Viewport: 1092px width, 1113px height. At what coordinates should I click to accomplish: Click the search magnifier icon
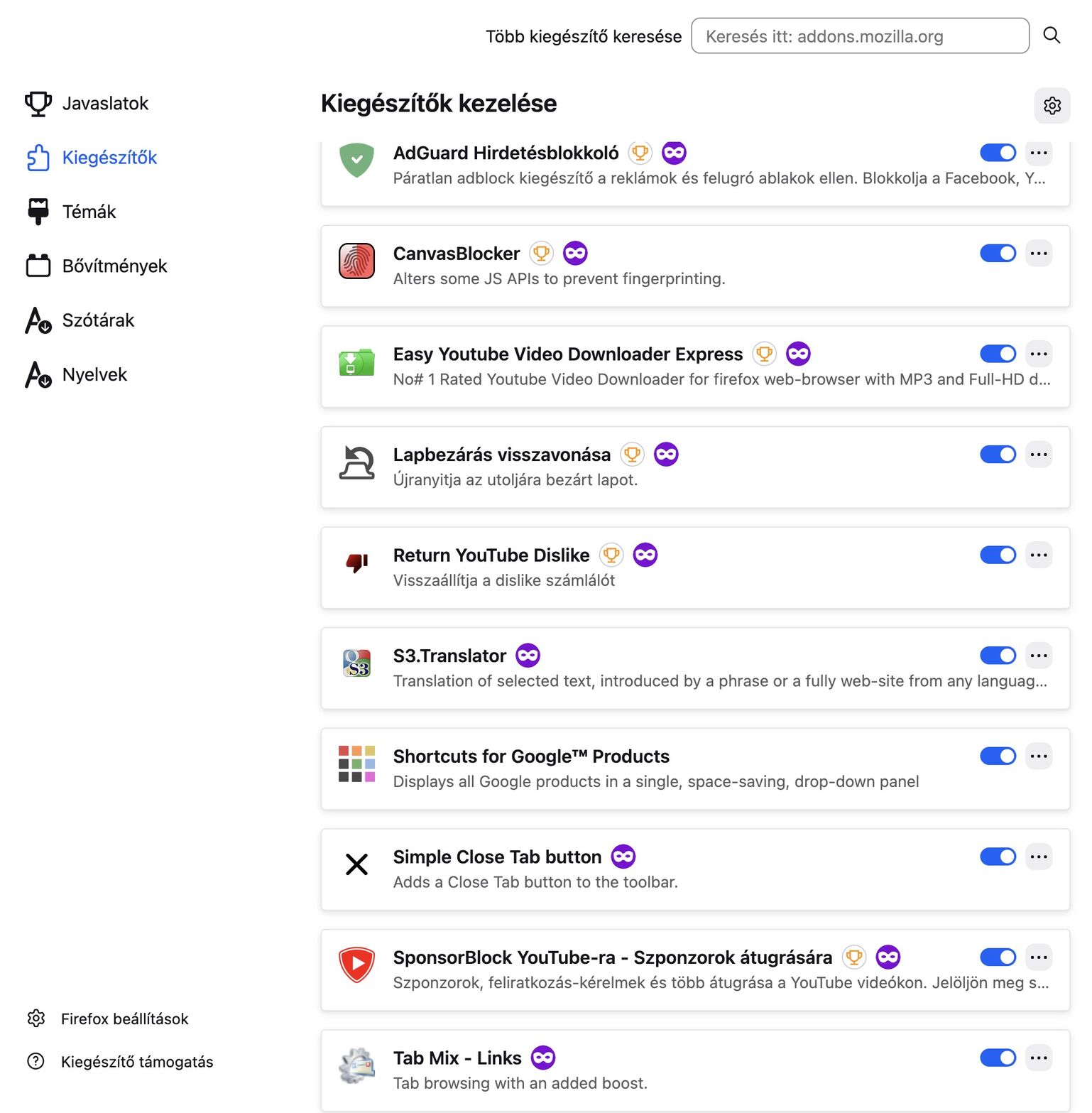[x=1052, y=35]
